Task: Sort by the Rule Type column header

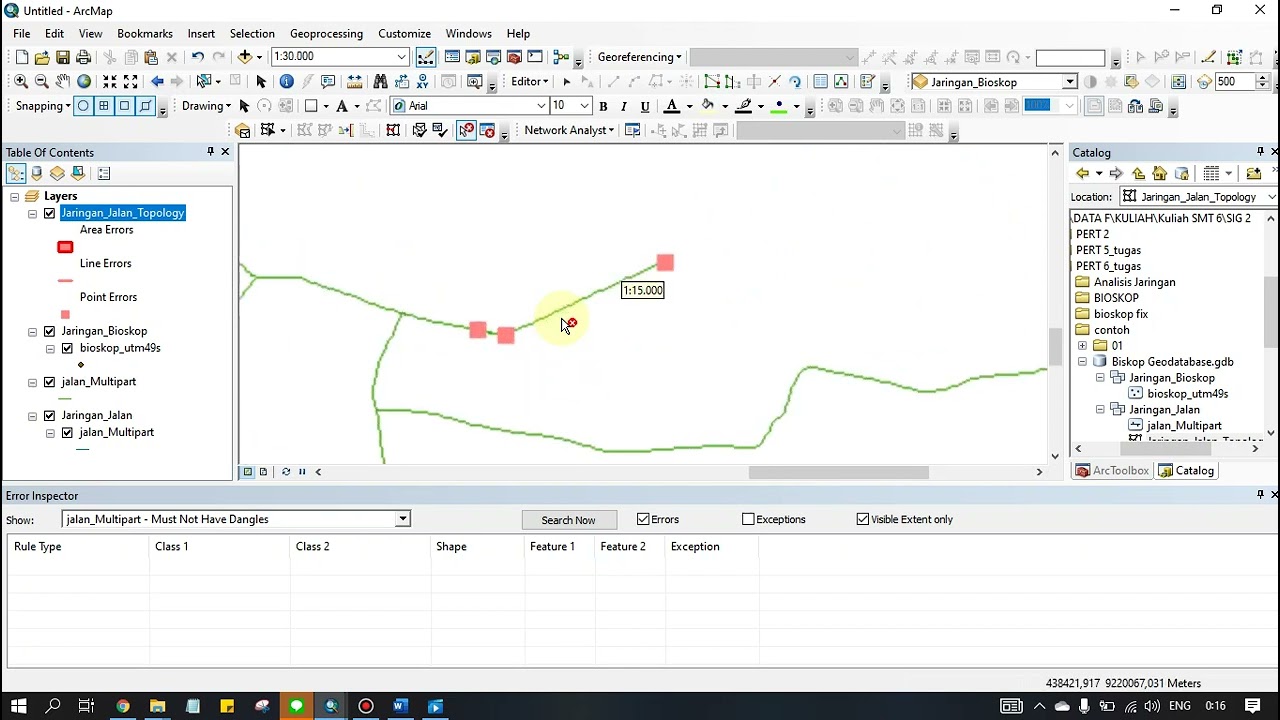Action: [x=77, y=547]
